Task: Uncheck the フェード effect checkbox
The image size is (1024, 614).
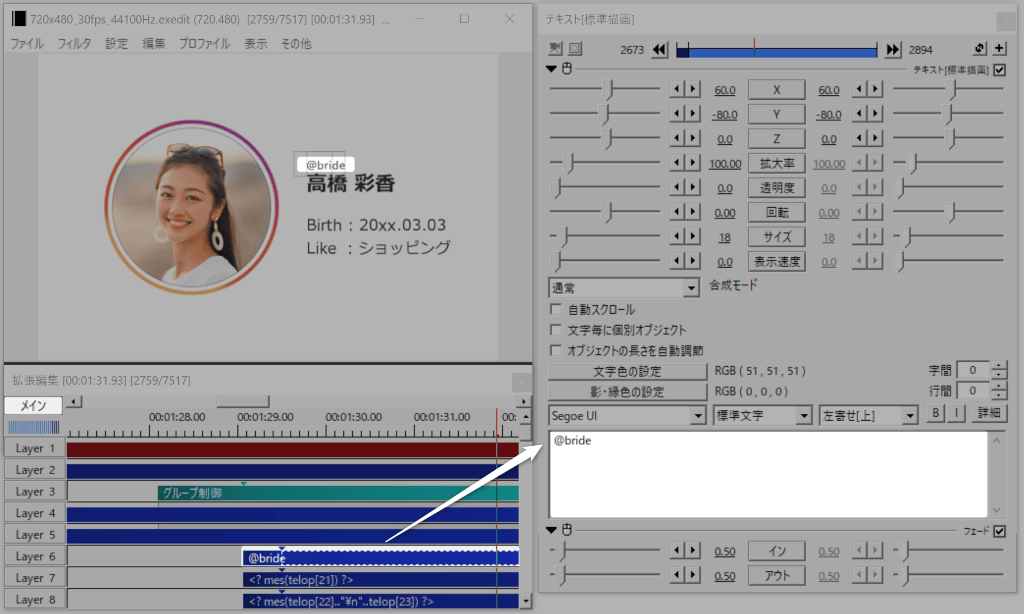Action: 1000,530
